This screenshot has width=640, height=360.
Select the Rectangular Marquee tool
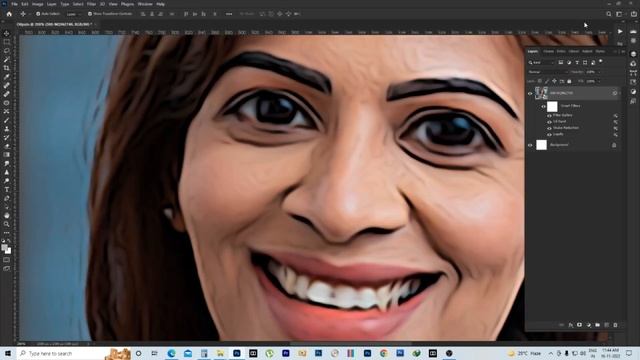coord(7,42)
